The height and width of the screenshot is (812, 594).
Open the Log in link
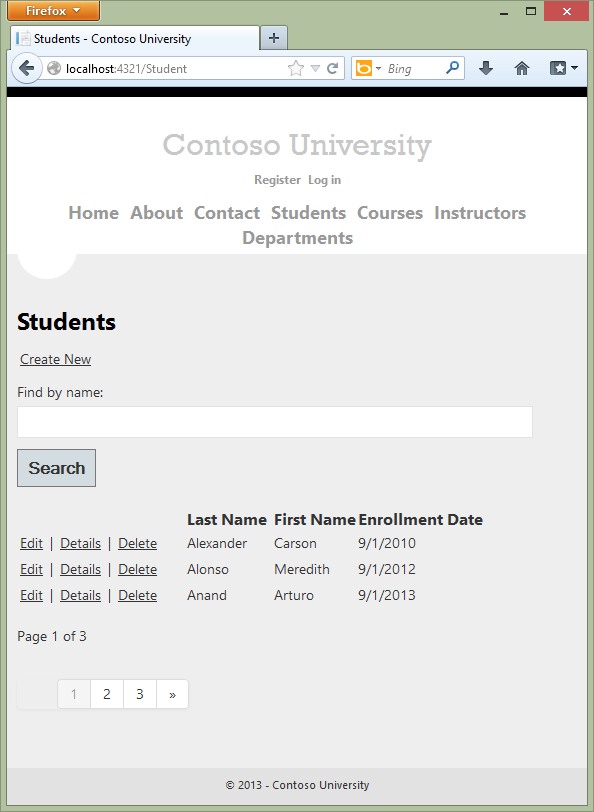click(x=324, y=179)
